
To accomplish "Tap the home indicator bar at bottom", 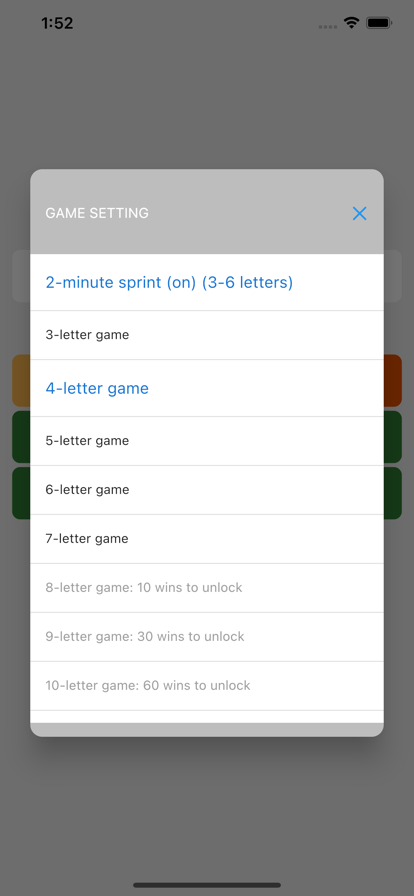I will 207,885.
